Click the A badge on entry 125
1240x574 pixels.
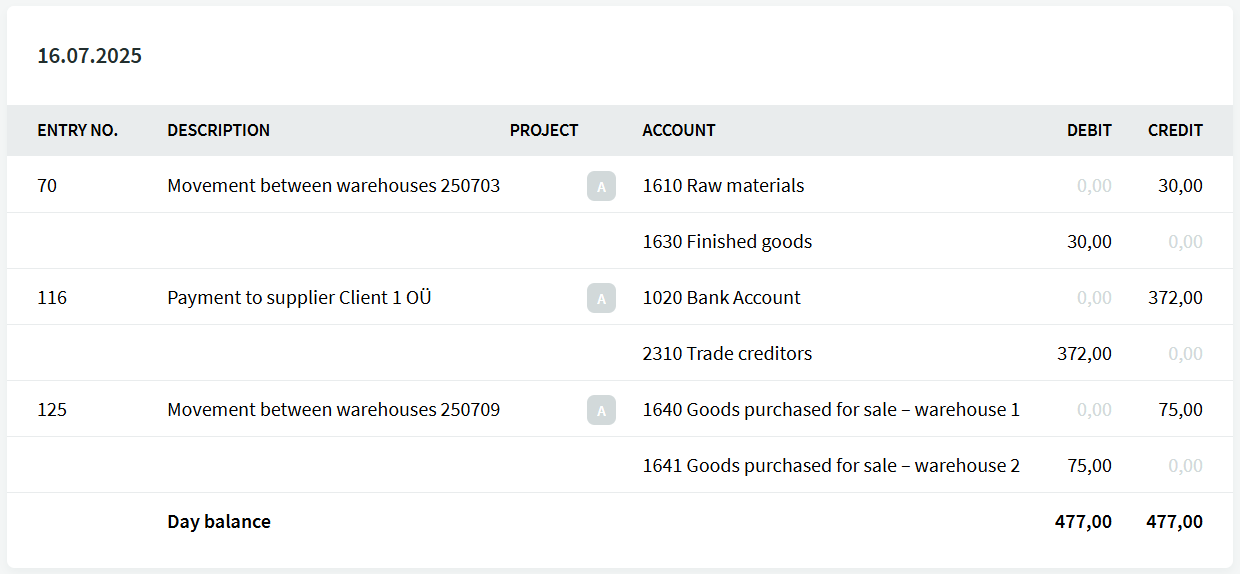[x=601, y=410]
